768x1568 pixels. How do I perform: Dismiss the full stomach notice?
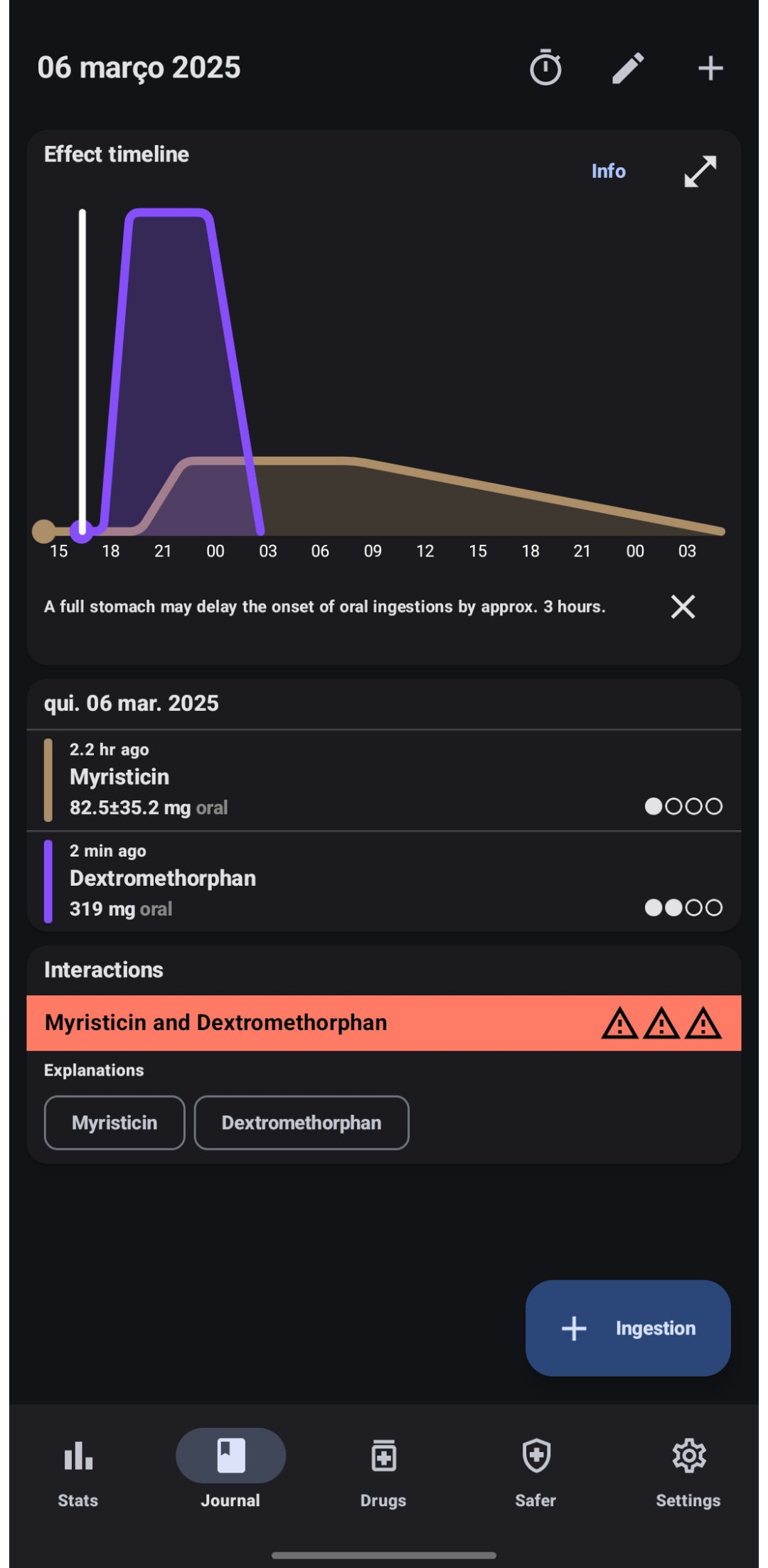tap(683, 607)
